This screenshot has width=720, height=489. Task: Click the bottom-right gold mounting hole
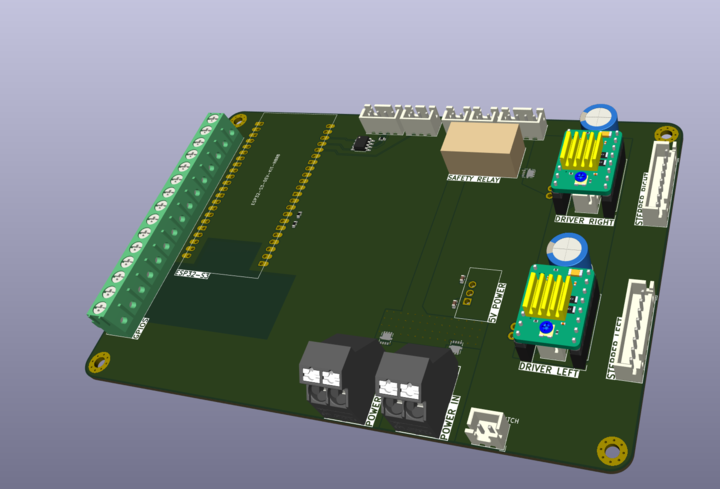[x=611, y=451]
